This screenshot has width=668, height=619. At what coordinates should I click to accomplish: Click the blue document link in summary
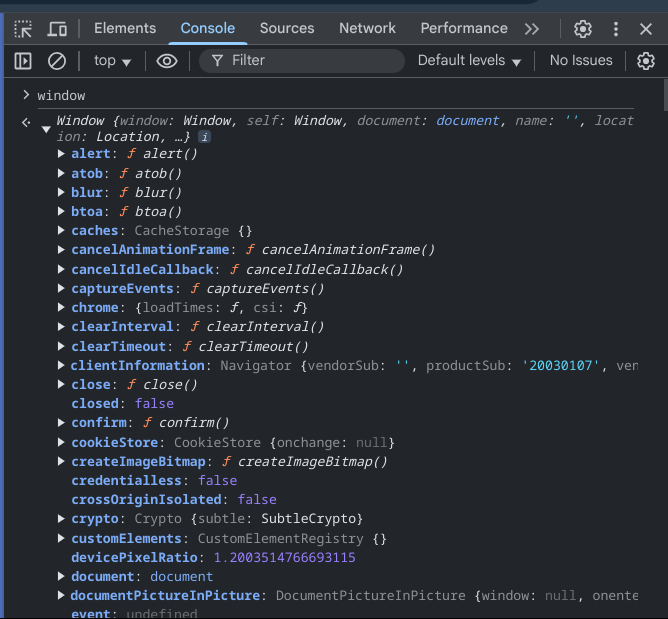pos(467,121)
